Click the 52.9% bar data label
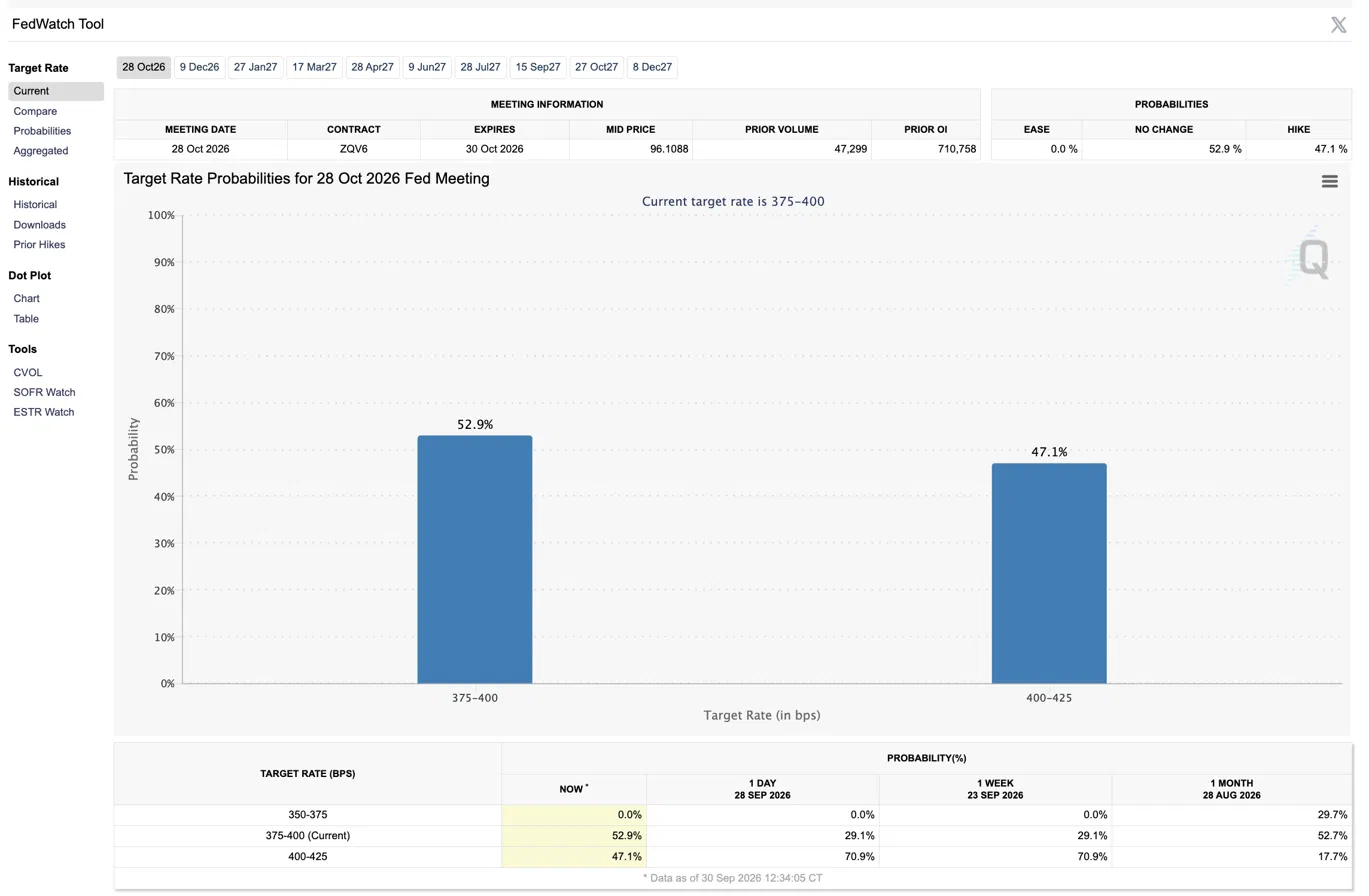 tap(475, 425)
